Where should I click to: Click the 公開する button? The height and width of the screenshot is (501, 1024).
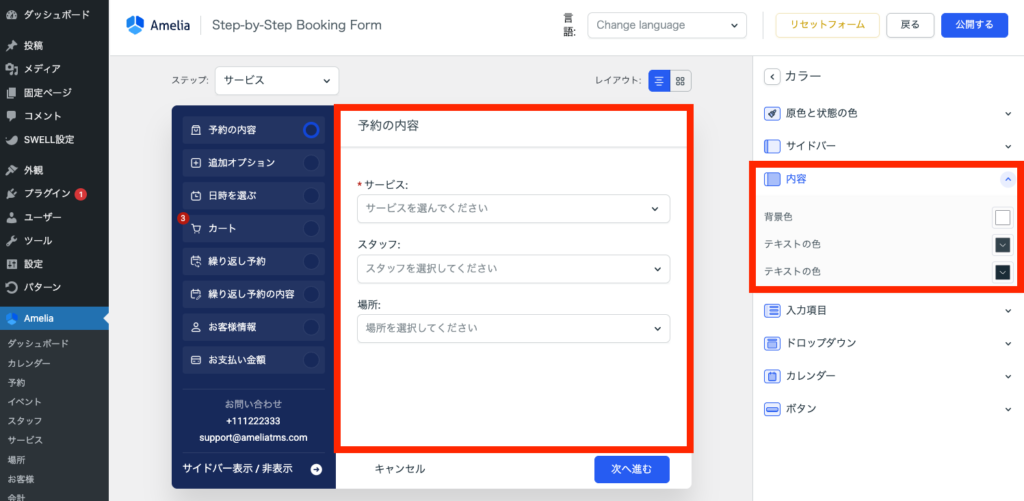(973, 25)
